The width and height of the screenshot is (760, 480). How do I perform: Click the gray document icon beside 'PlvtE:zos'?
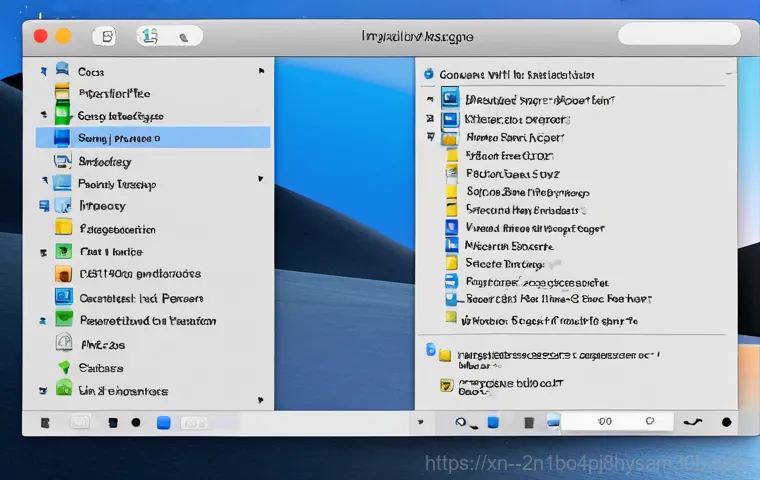click(64, 342)
